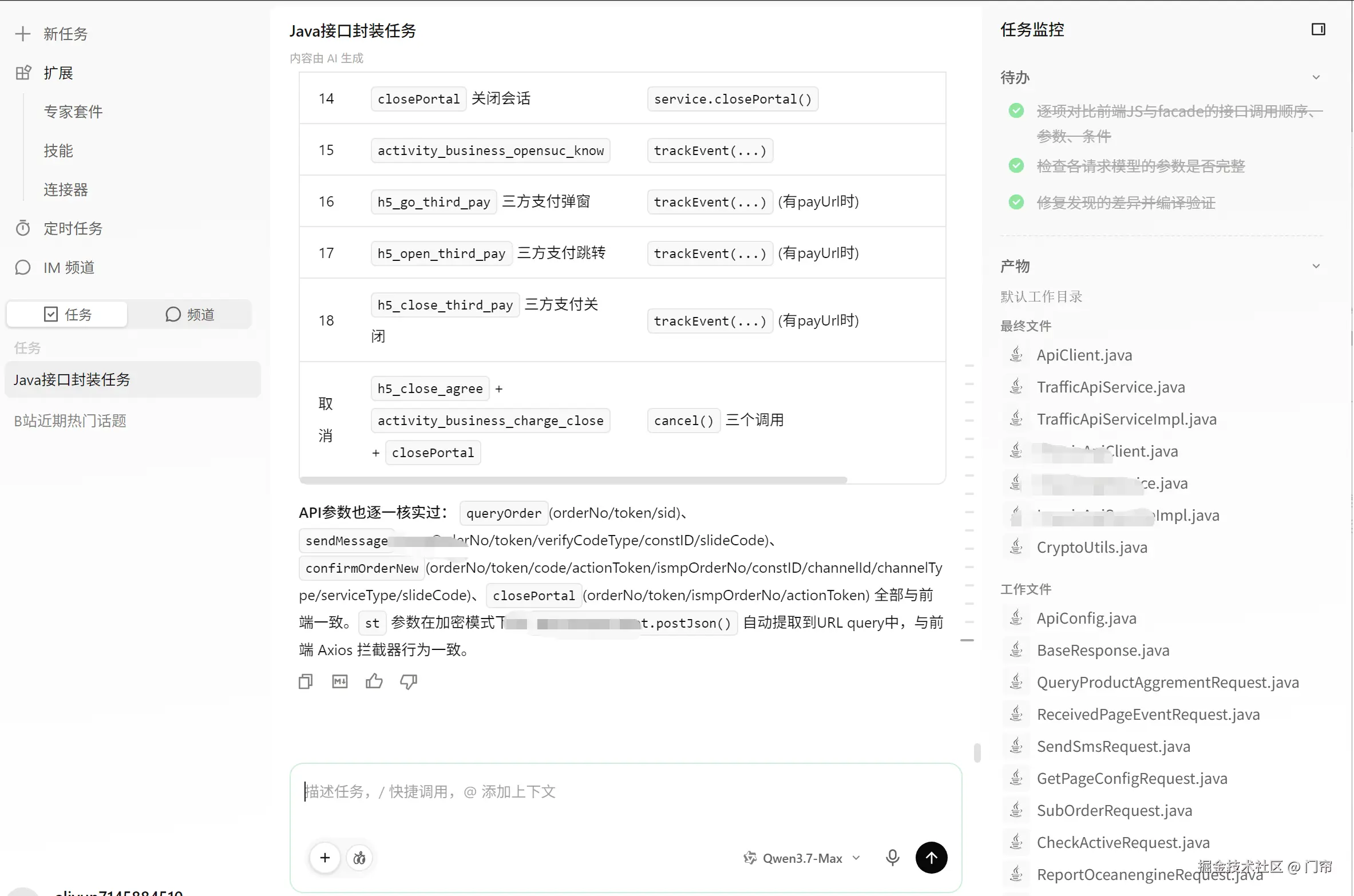Open TrafficApiServiceImpl.java file
Viewport: 1354px width, 896px height.
point(1126,419)
